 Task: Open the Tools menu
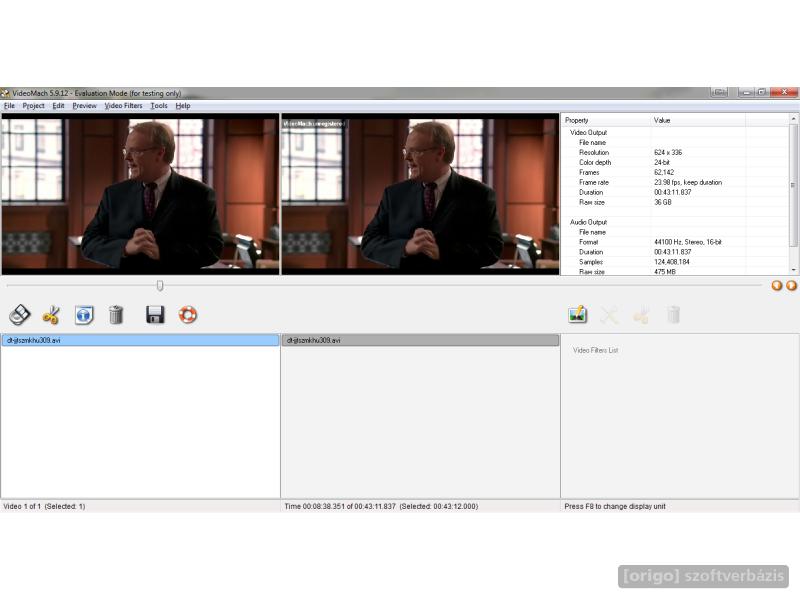point(159,106)
